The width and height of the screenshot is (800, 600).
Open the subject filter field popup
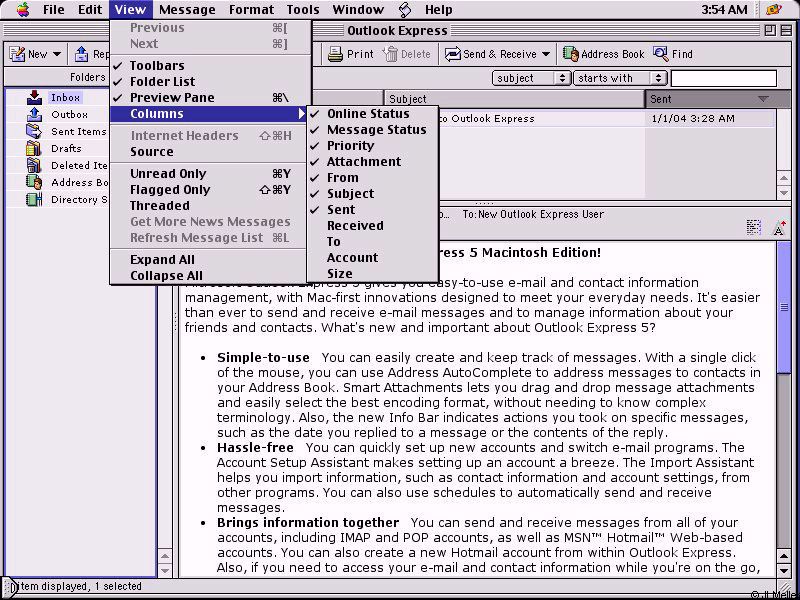click(531, 78)
